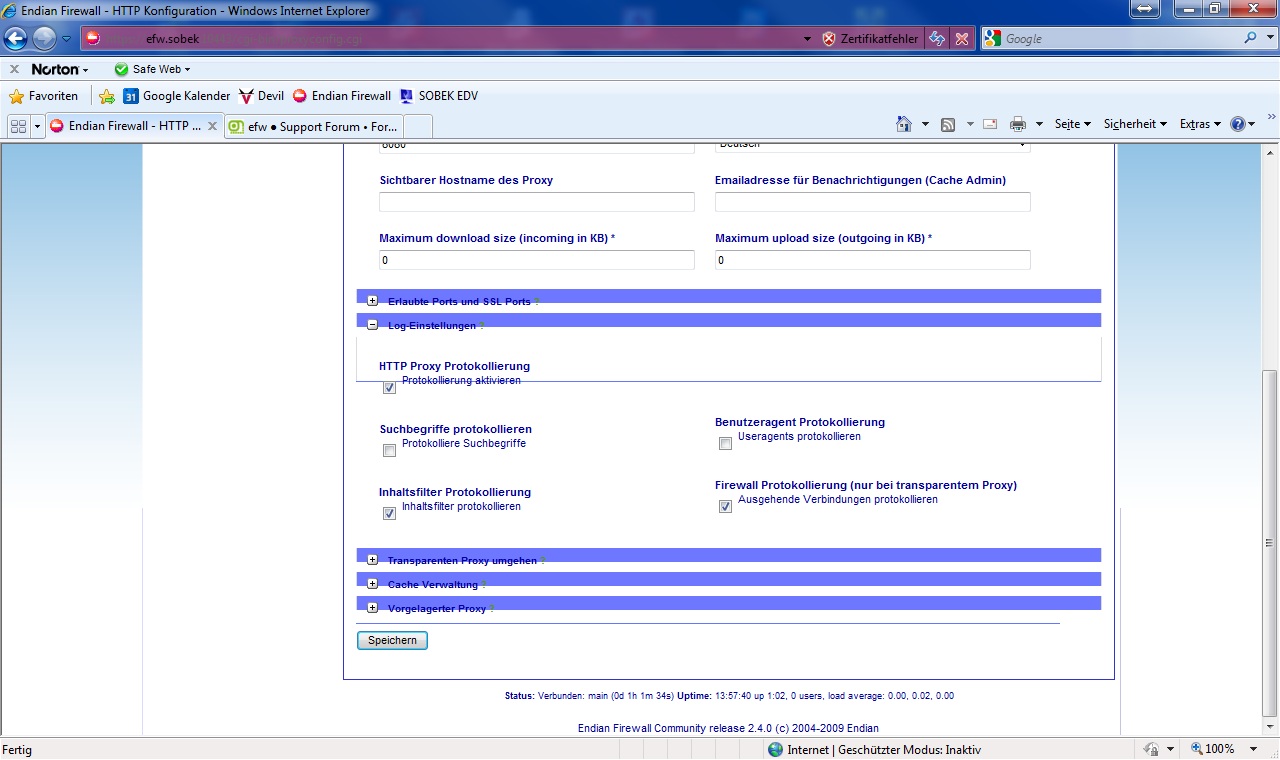Image resolution: width=1280 pixels, height=760 pixels.
Task: Open Google Kalender favorite bookmark
Action: click(x=176, y=96)
